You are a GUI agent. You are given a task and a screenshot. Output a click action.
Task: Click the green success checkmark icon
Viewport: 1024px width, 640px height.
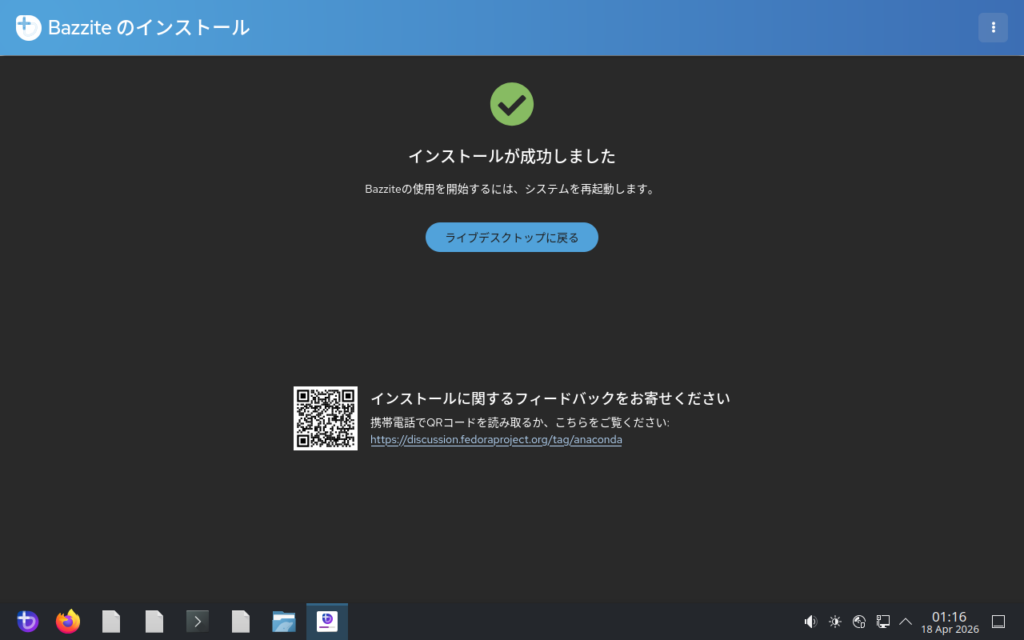(x=511, y=104)
